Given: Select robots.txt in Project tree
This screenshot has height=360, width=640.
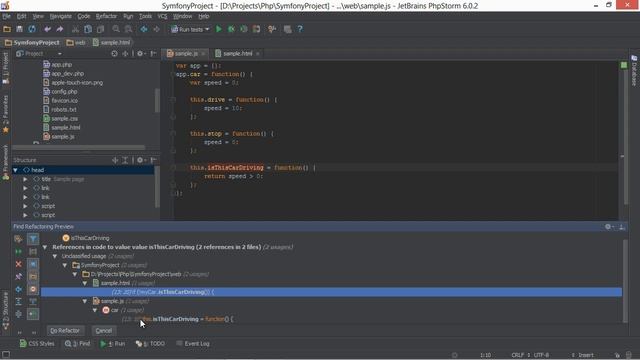Looking at the screenshot, I should (64, 110).
